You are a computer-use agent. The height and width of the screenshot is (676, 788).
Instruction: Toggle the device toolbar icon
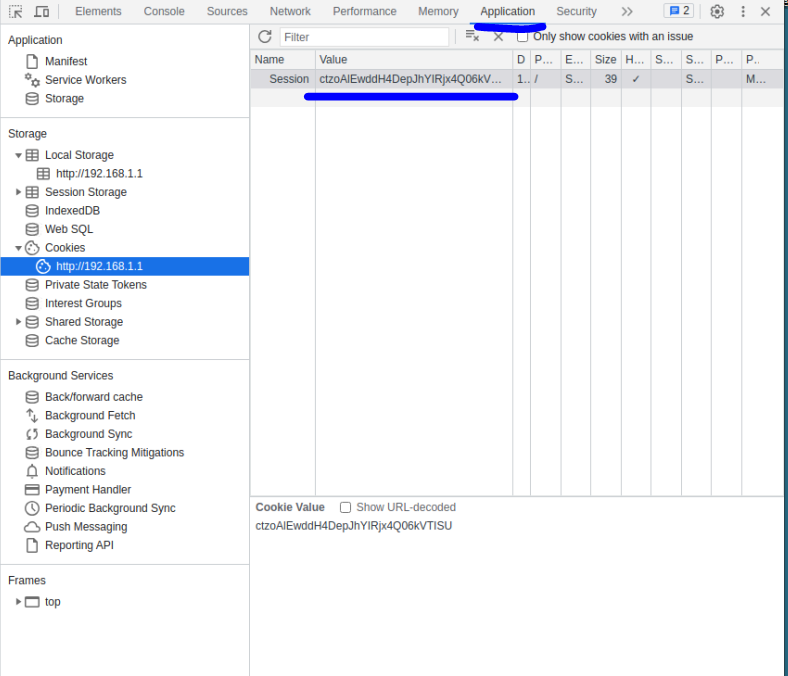41,11
